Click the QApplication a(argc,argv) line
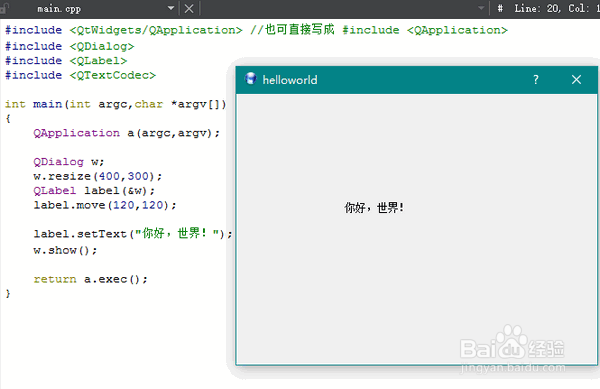This screenshot has width=600, height=389. tap(127, 133)
